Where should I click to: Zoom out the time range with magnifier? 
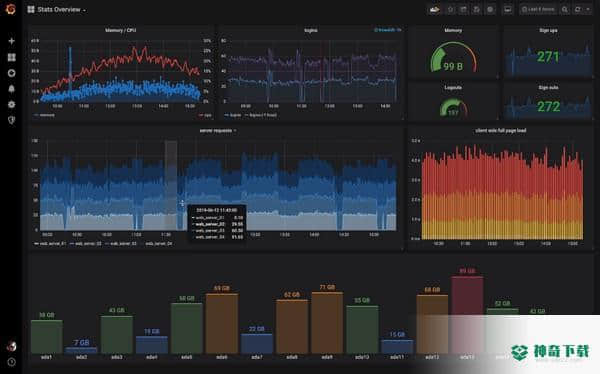coord(565,9)
